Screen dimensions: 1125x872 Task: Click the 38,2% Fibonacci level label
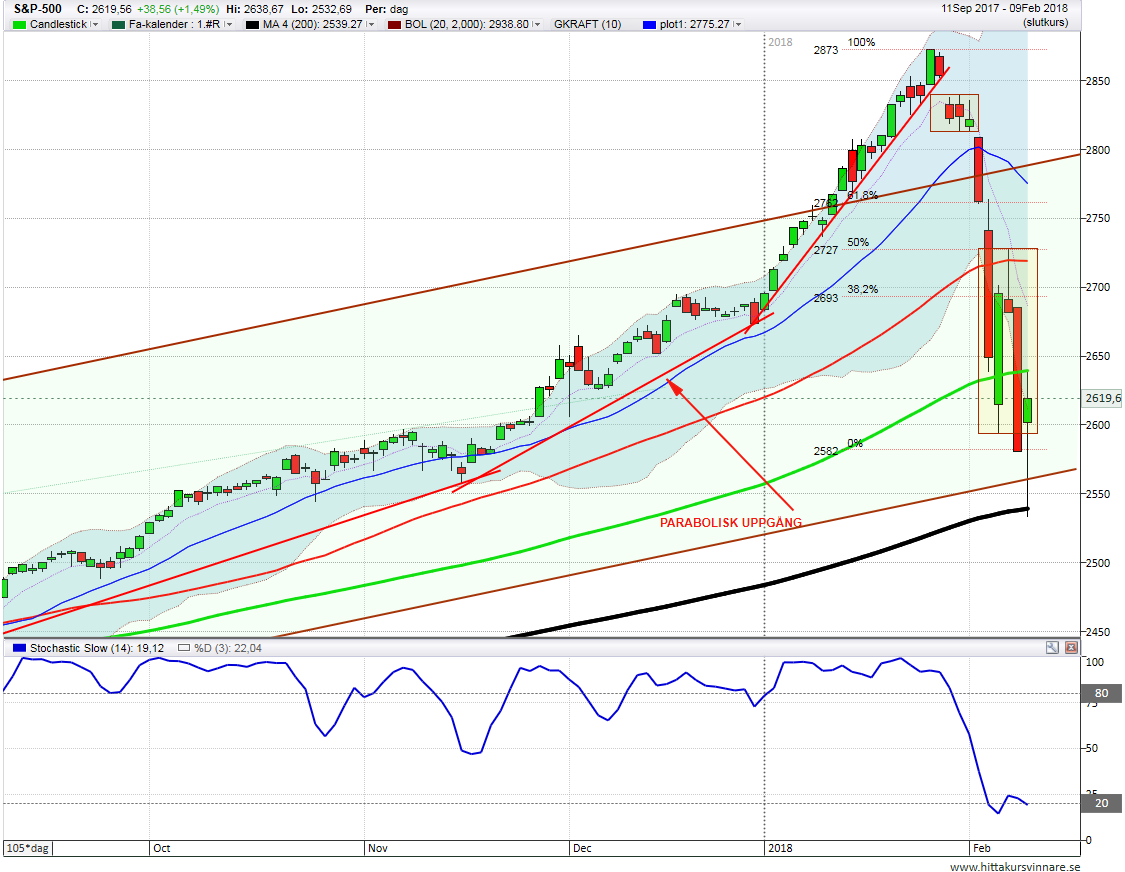pos(862,289)
